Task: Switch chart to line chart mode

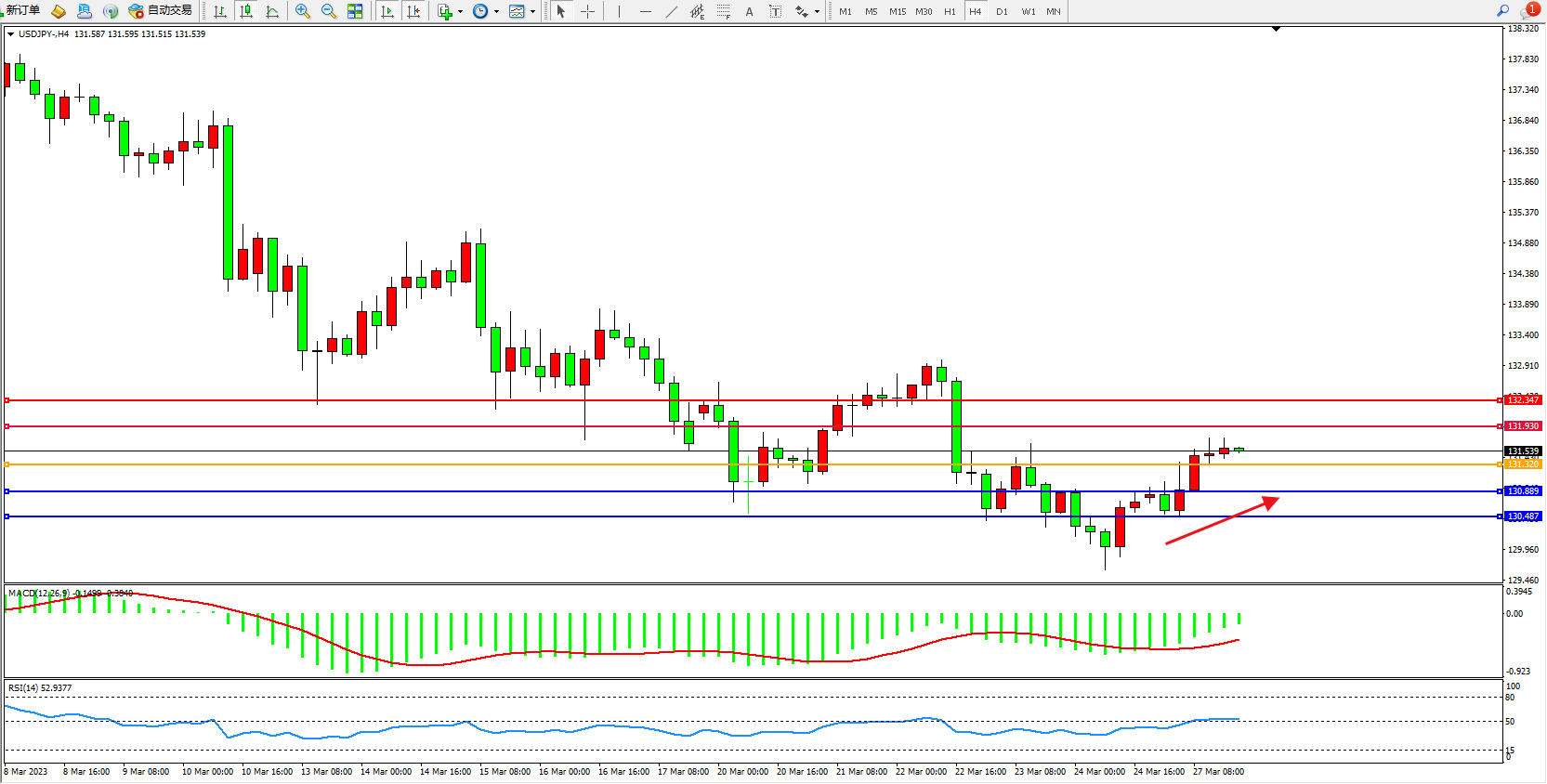Action: [272, 11]
